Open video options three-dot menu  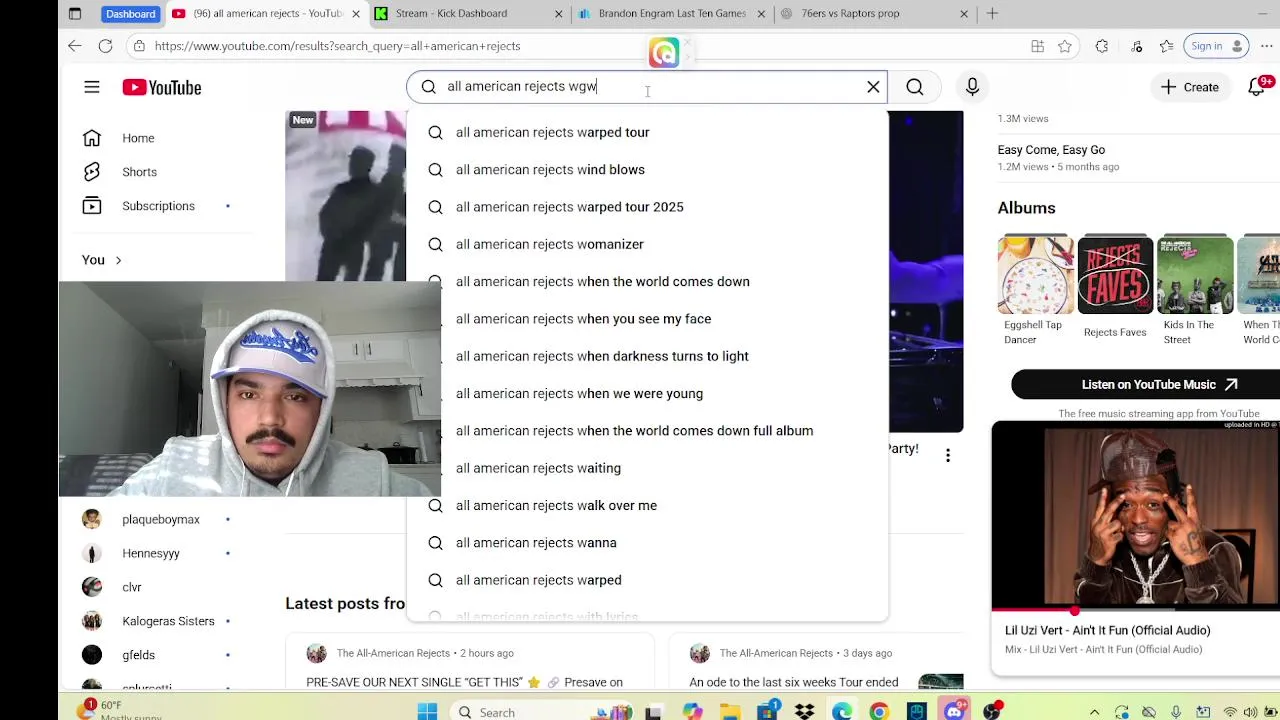click(948, 456)
